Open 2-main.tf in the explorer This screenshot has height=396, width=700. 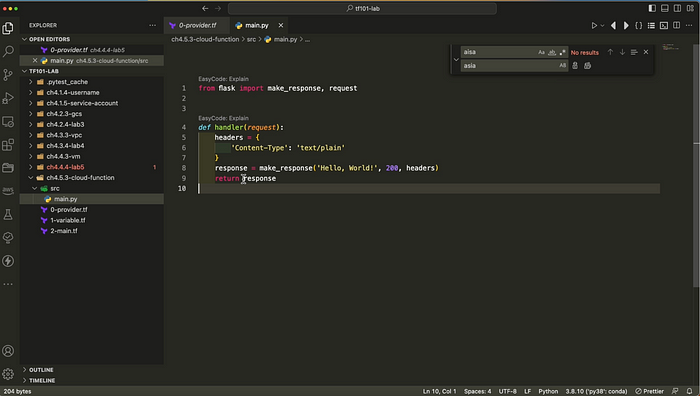click(63, 231)
